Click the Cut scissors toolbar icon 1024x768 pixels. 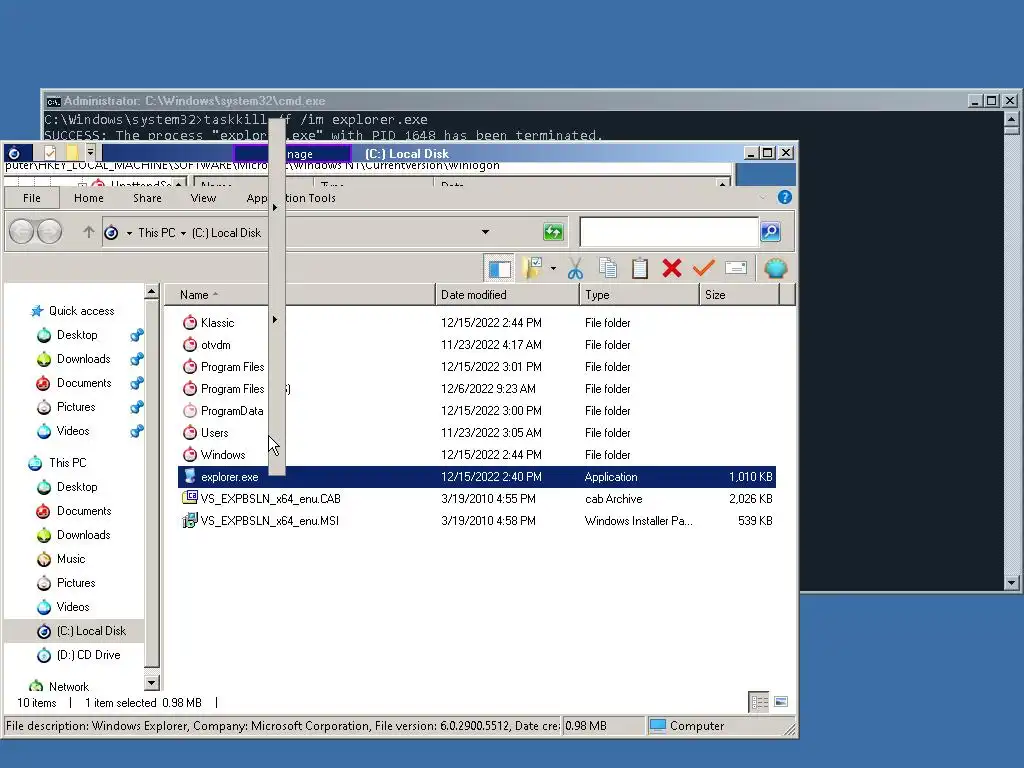click(x=575, y=268)
